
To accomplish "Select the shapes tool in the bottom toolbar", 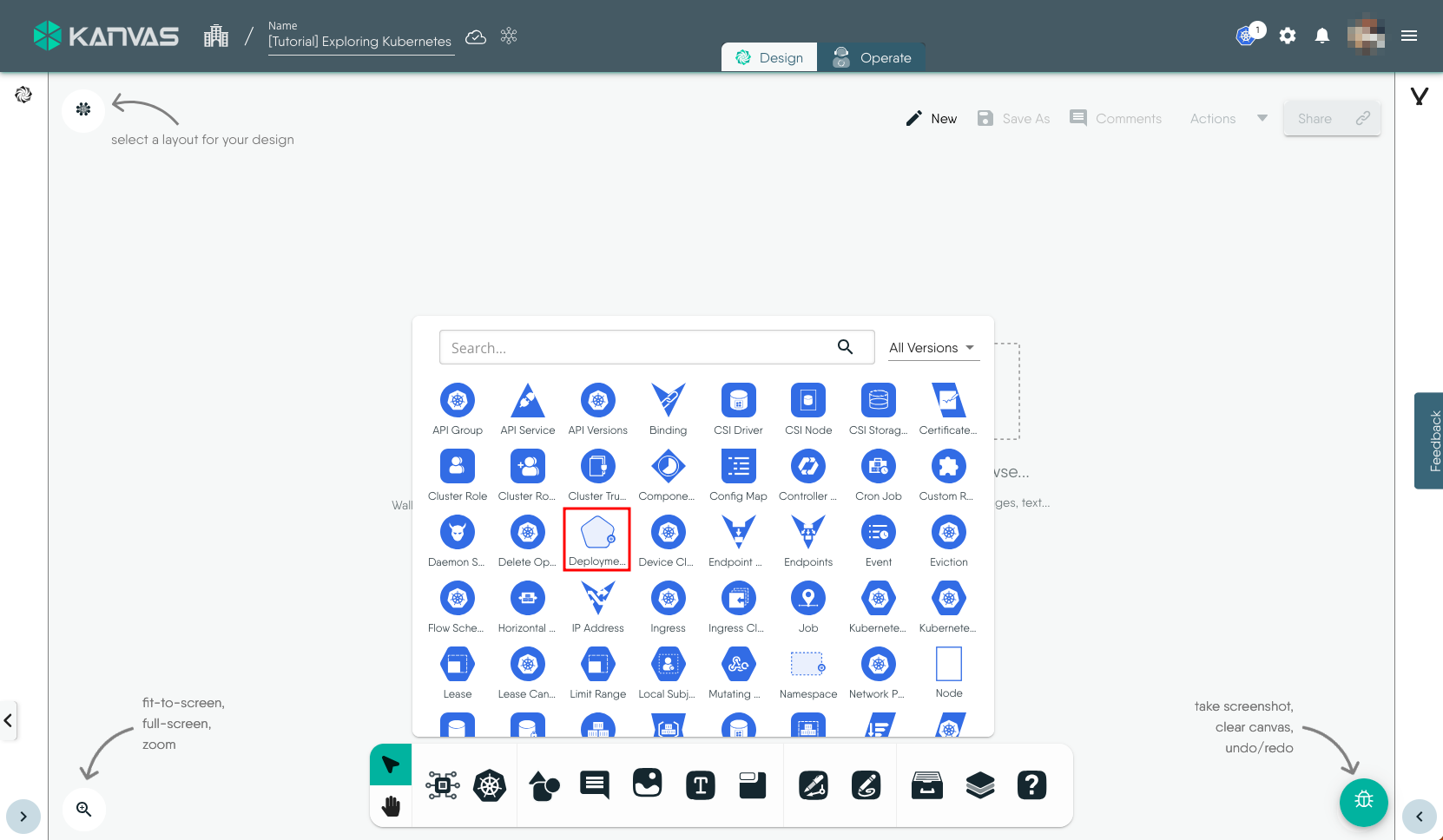I will point(544,785).
